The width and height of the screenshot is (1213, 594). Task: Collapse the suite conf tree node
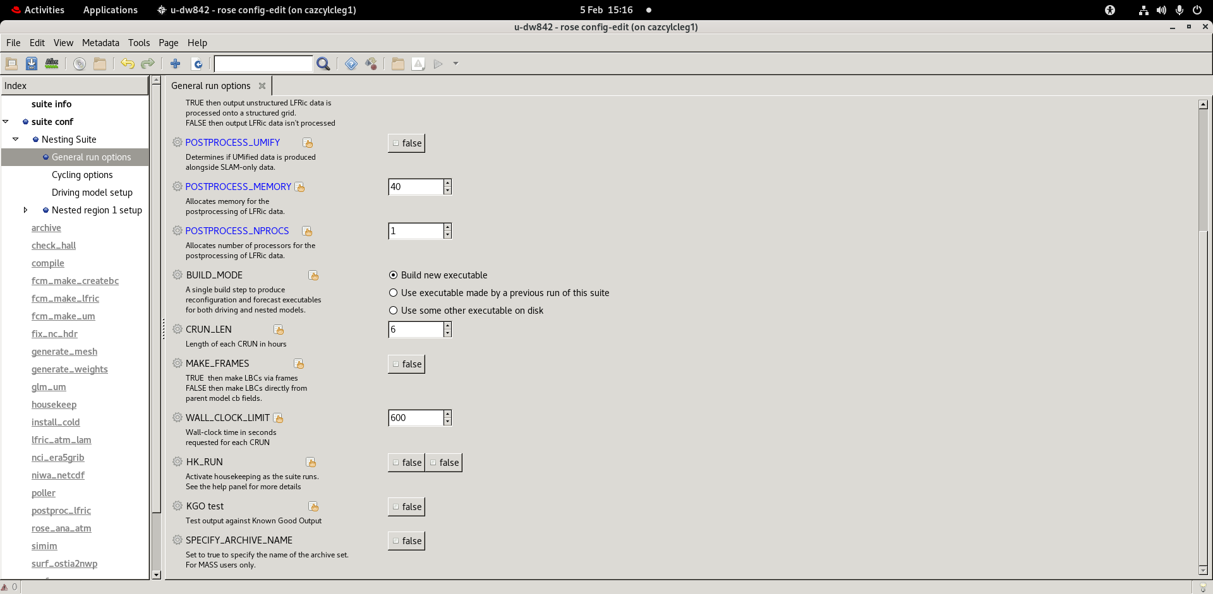click(6, 122)
